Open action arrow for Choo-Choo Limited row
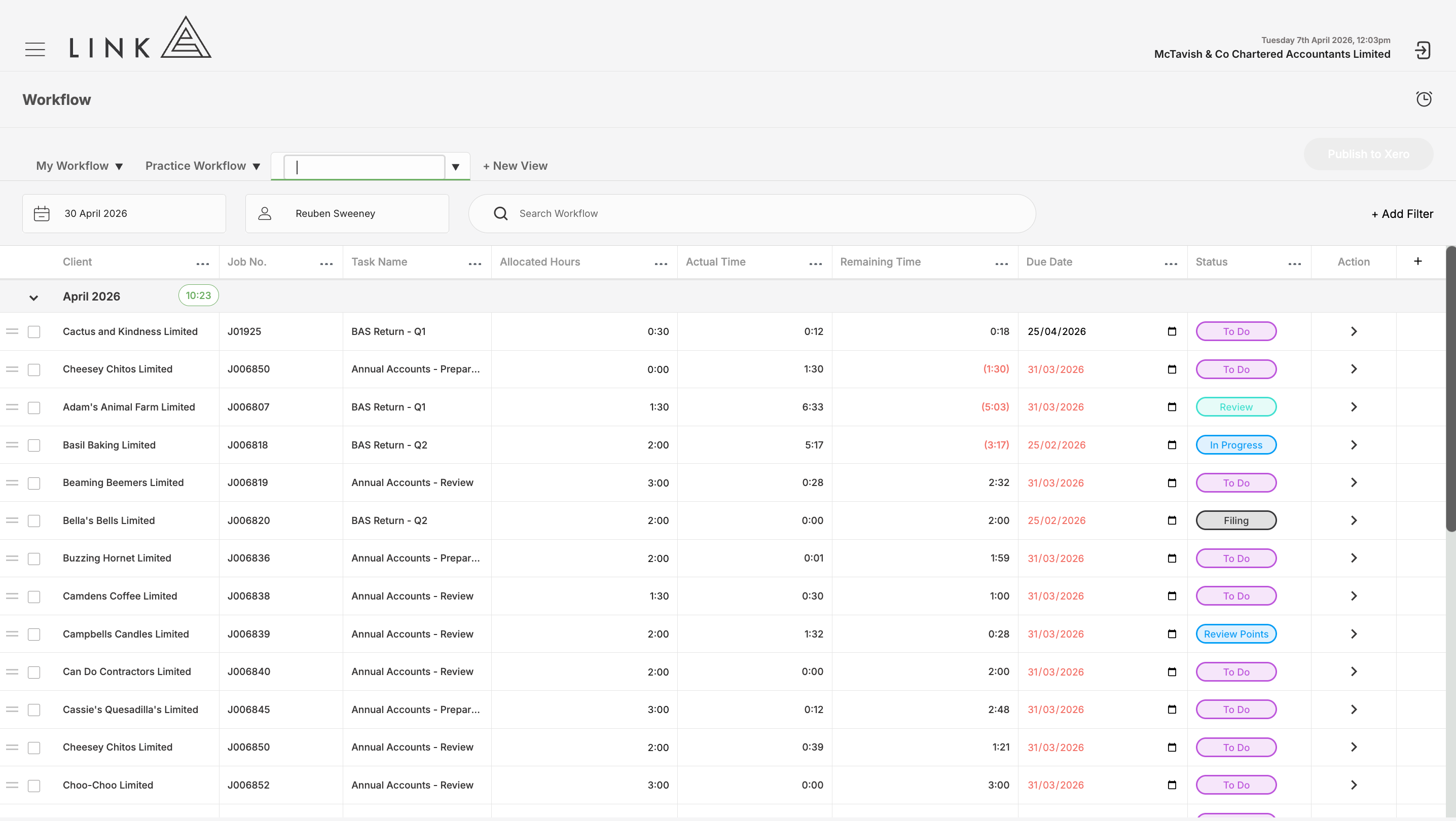 click(1354, 785)
